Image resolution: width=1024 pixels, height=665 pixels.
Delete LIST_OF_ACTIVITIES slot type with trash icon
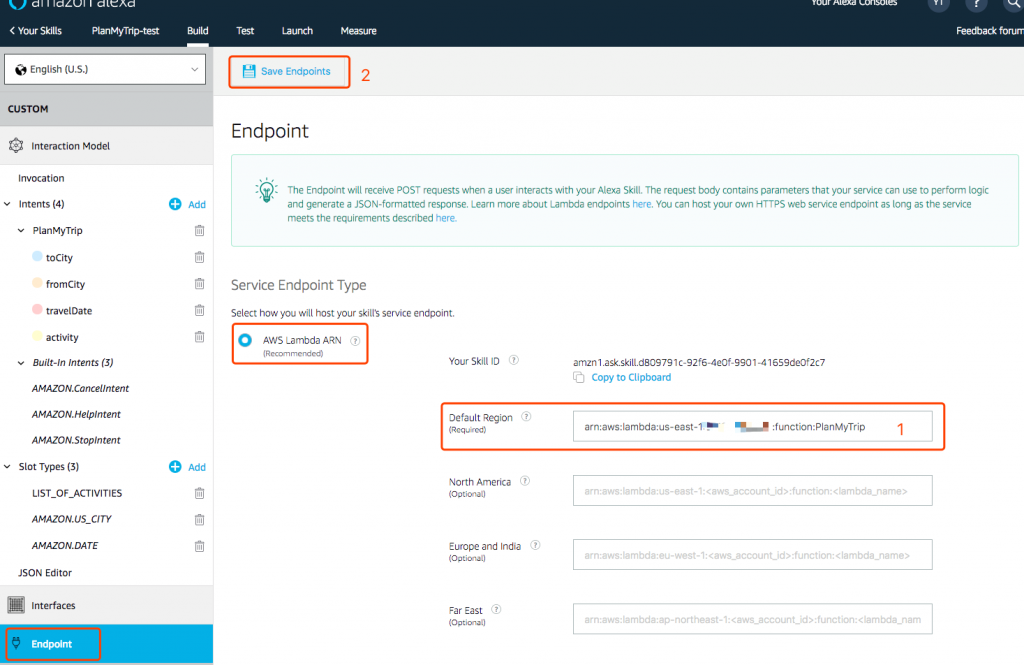point(199,493)
